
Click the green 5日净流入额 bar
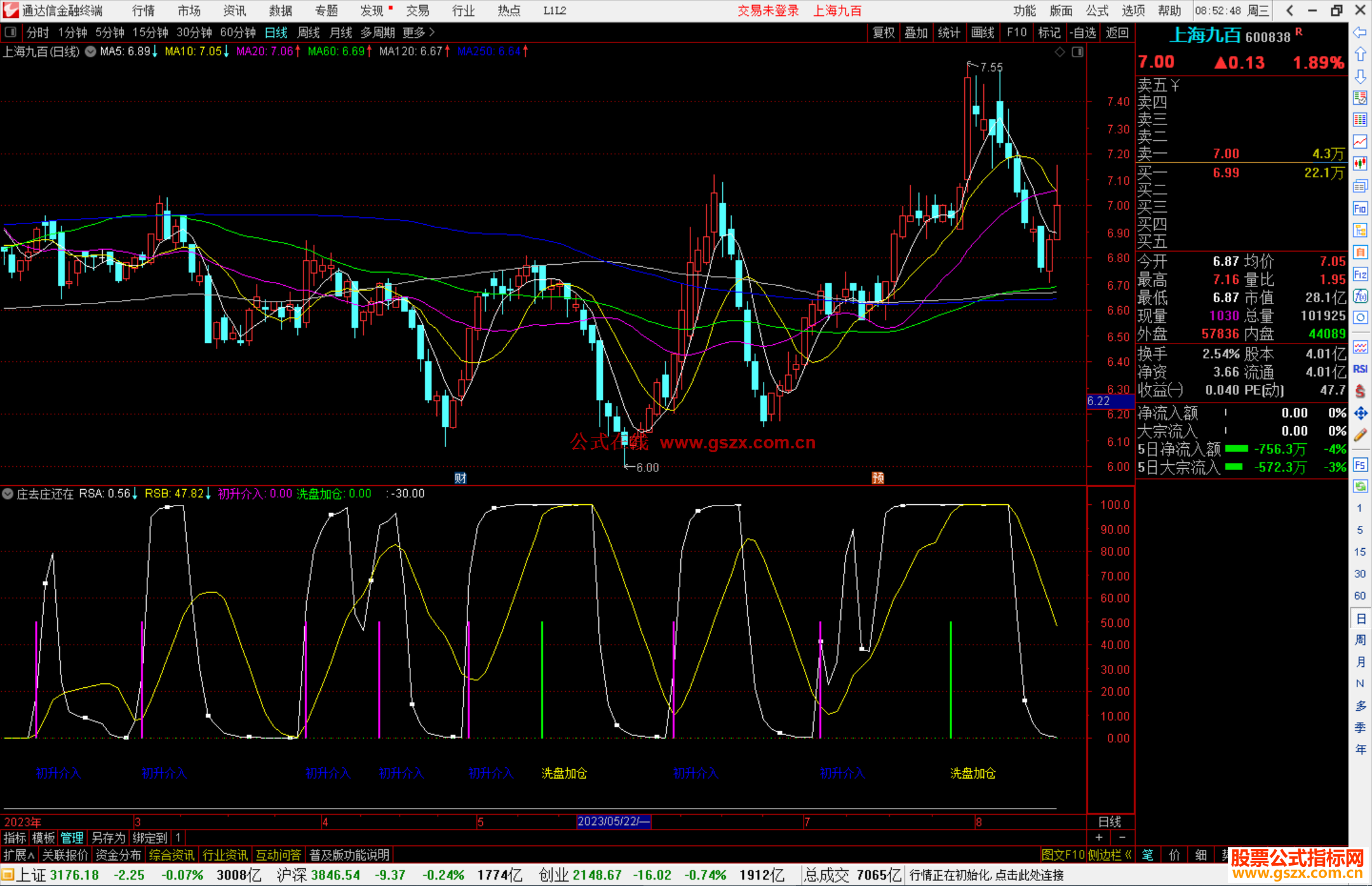pyautogui.click(x=1236, y=449)
